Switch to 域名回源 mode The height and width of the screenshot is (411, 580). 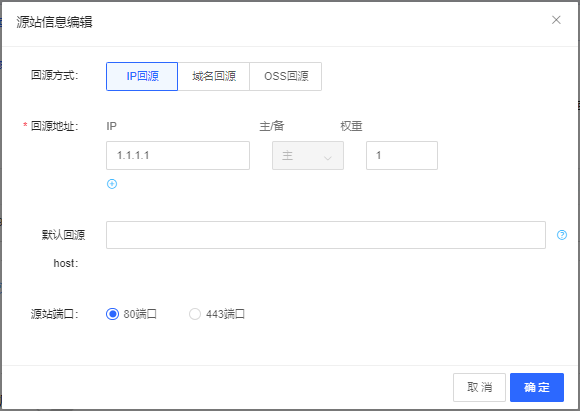(x=214, y=76)
